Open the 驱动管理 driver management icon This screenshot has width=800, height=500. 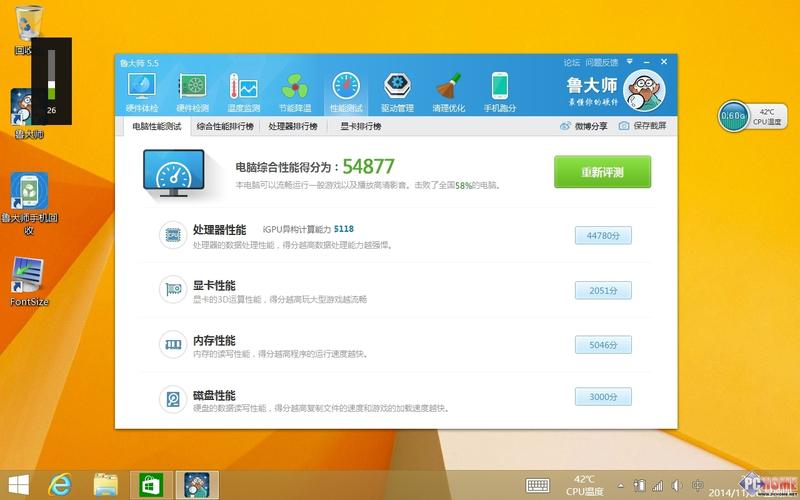[x=397, y=92]
